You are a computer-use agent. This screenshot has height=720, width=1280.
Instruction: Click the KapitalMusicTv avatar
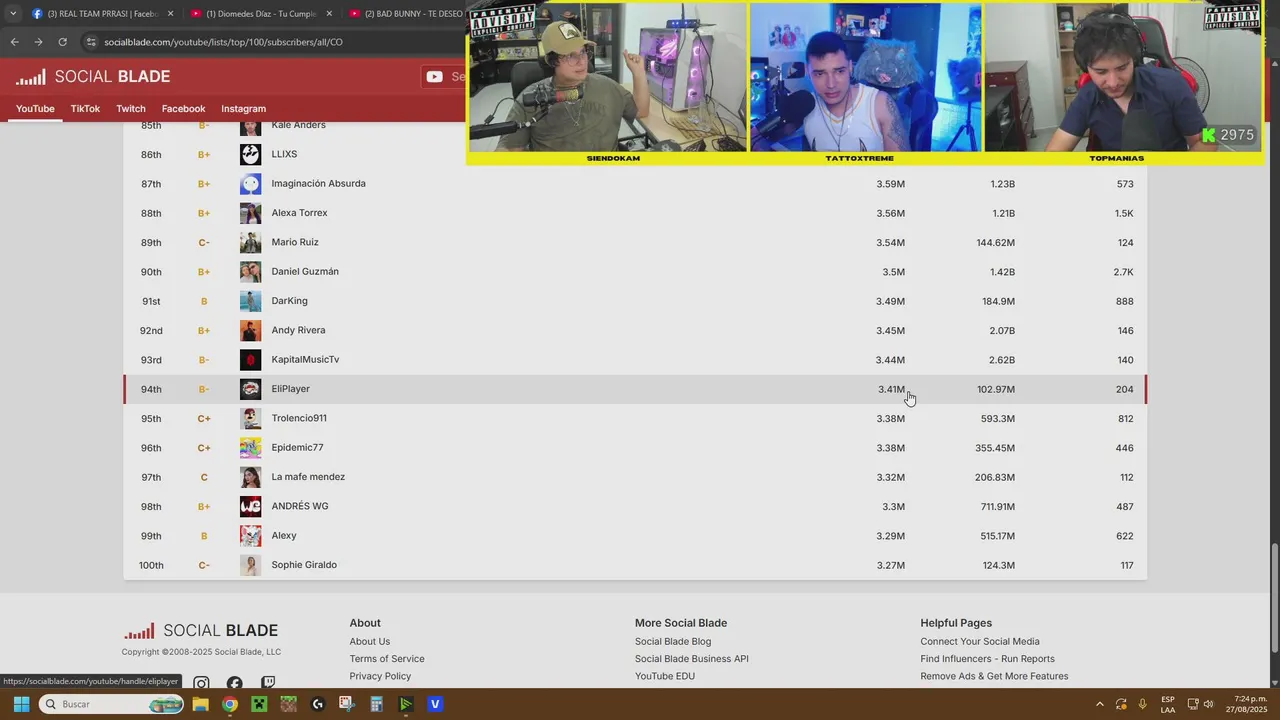(250, 359)
